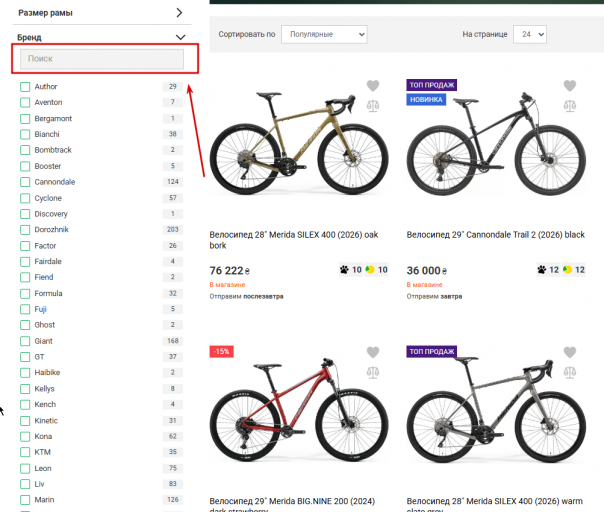This screenshot has height=512, width=604.
Task: Check the Liv brand checkbox
Action: tap(25, 484)
